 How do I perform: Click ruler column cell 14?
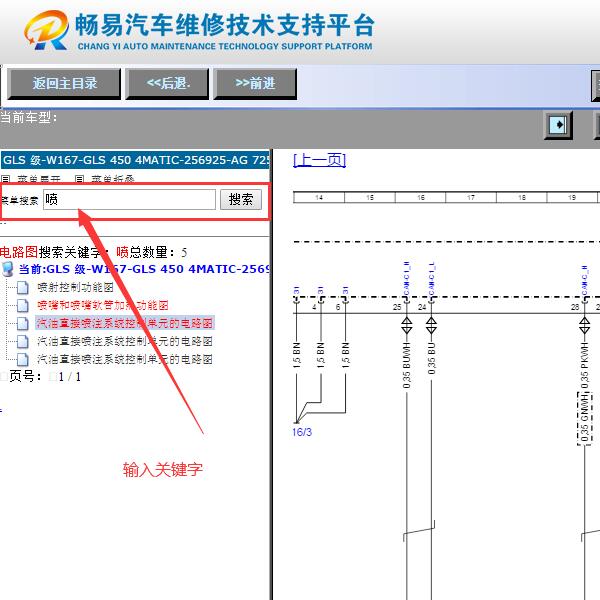pyautogui.click(x=319, y=197)
